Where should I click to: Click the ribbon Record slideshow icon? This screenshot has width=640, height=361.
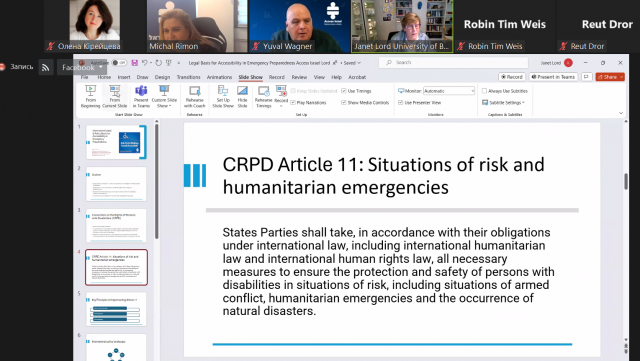[x=281, y=91]
